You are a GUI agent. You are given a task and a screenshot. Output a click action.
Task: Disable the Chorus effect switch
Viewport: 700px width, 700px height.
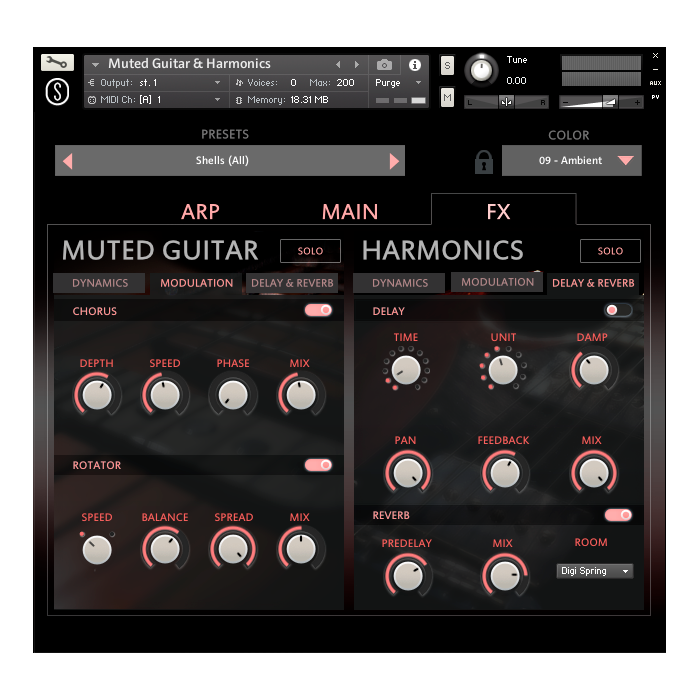pos(319,311)
